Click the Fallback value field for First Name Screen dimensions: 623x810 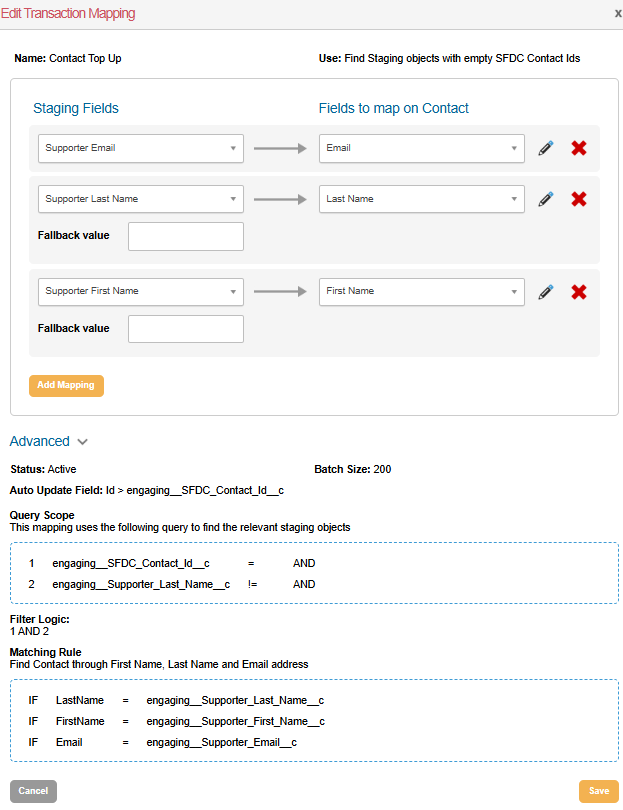coord(185,328)
